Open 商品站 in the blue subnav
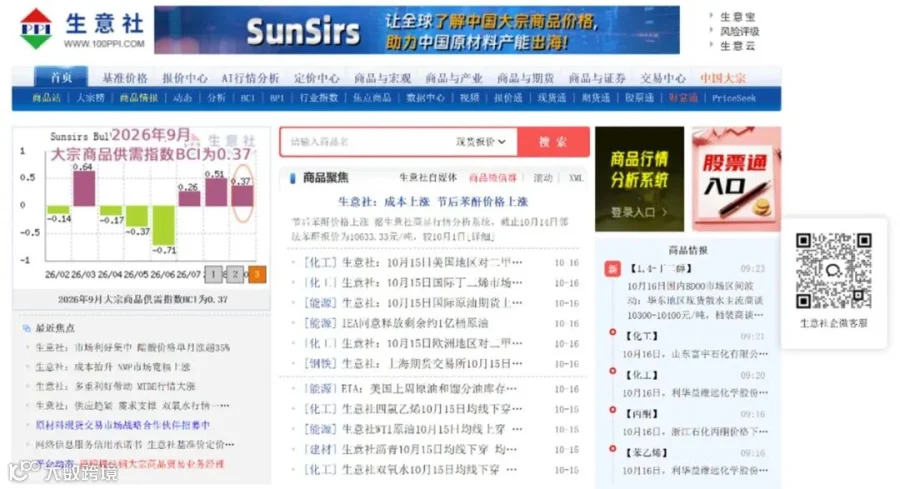 coord(46,98)
